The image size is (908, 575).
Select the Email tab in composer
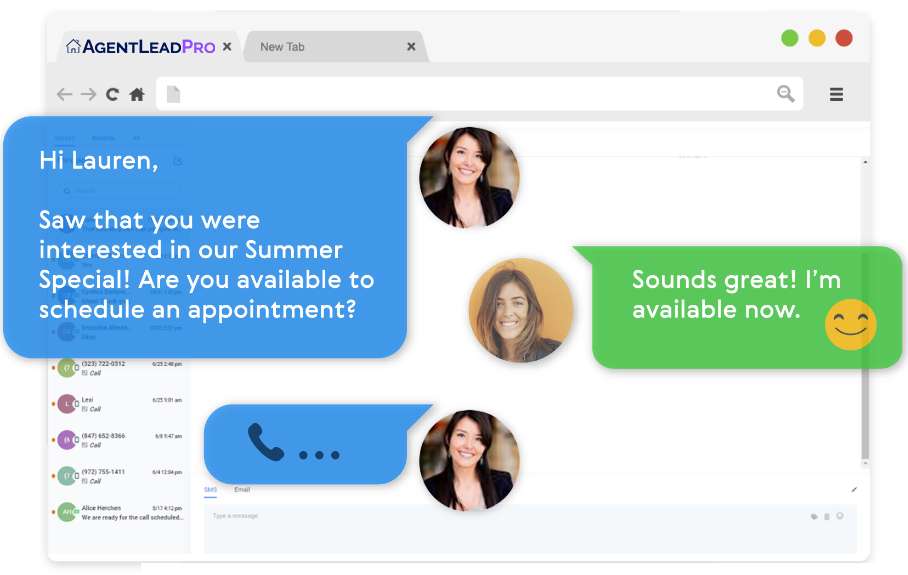[242, 490]
